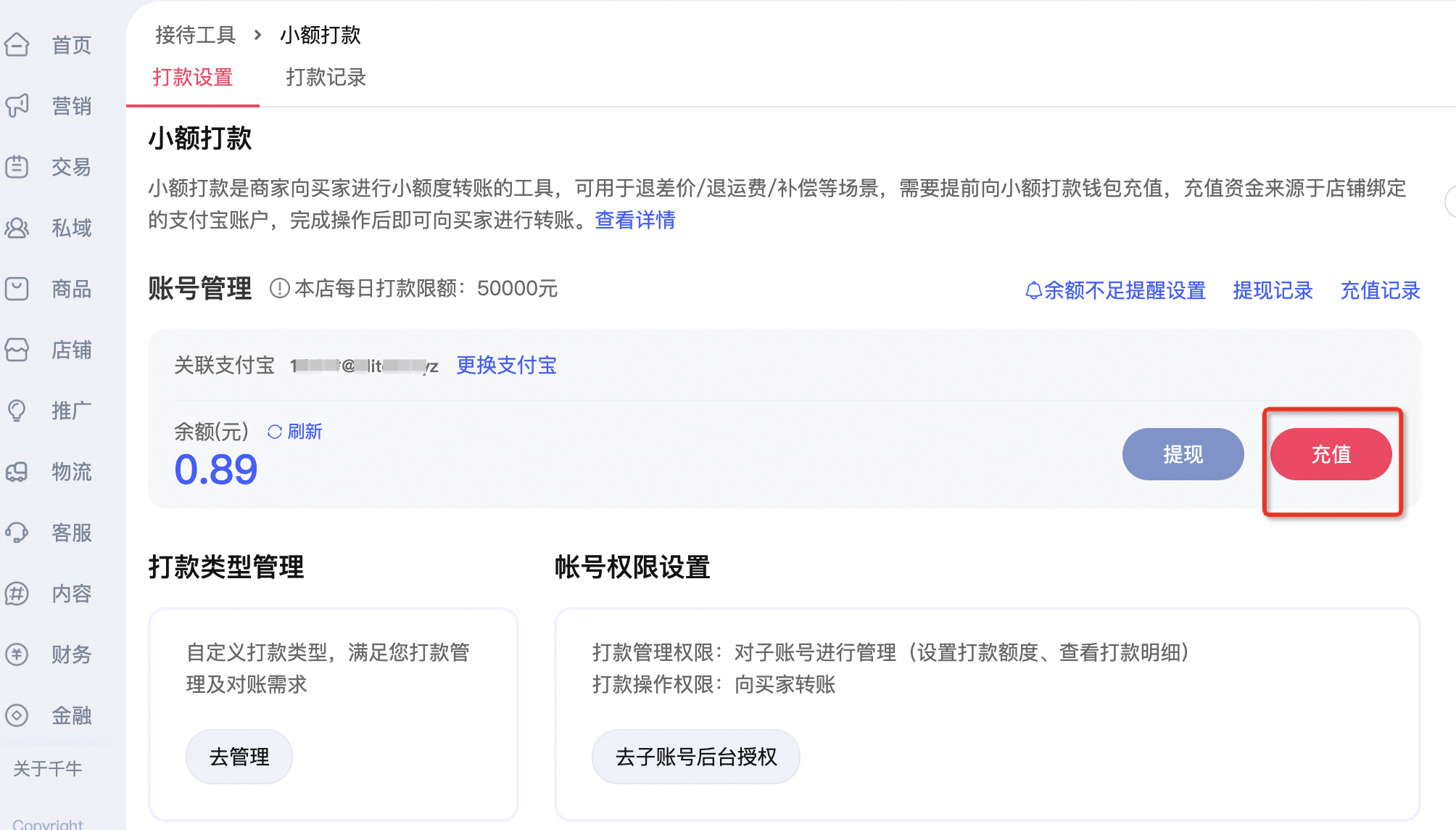1456x830 pixels.
Task: Open the 营销 sidebar label
Action: point(72,106)
